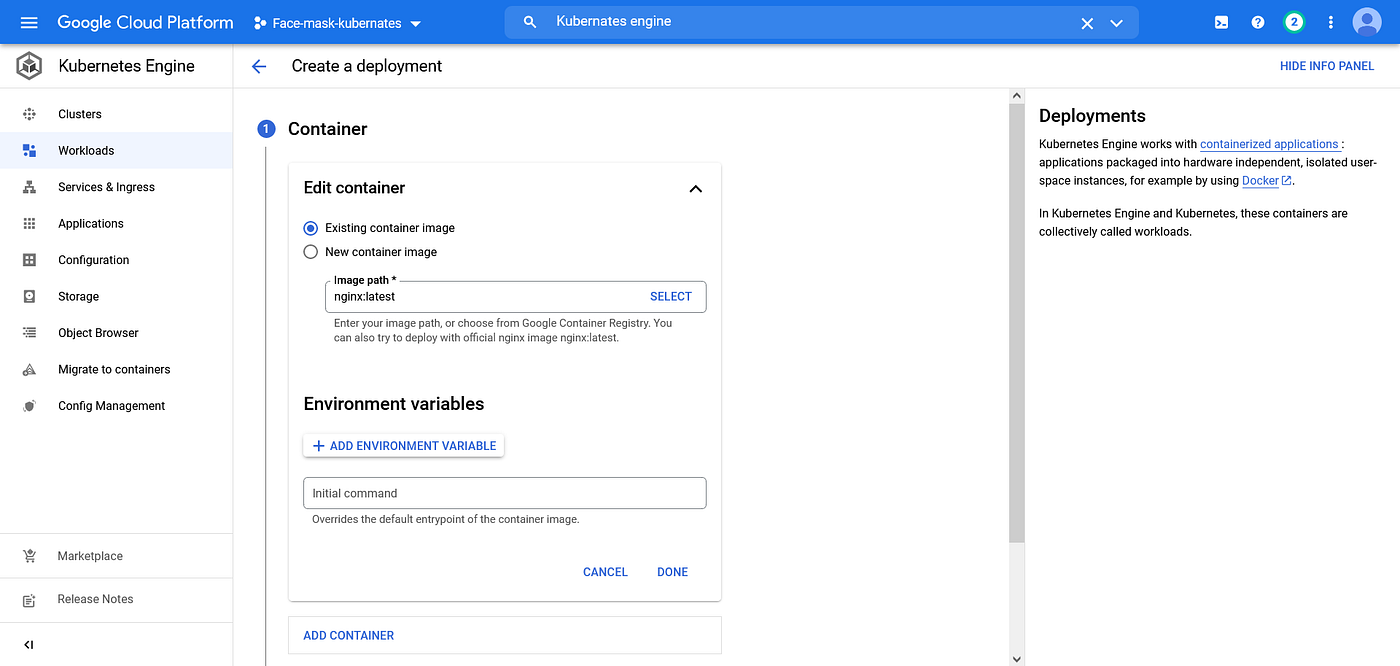
Task: Open the three-dot settings menu
Action: (x=1330, y=22)
